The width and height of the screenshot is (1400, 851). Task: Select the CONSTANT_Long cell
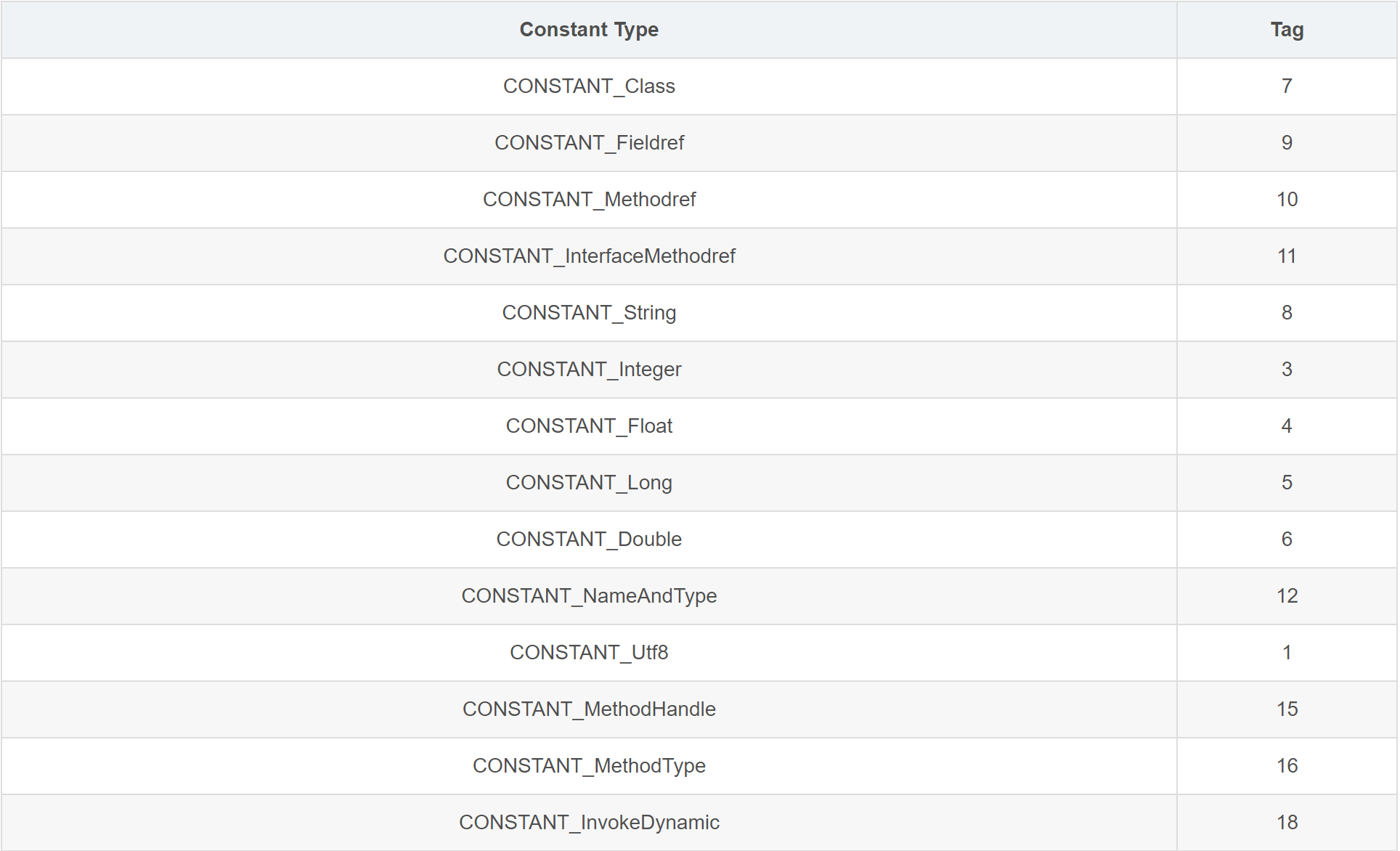pos(589,483)
